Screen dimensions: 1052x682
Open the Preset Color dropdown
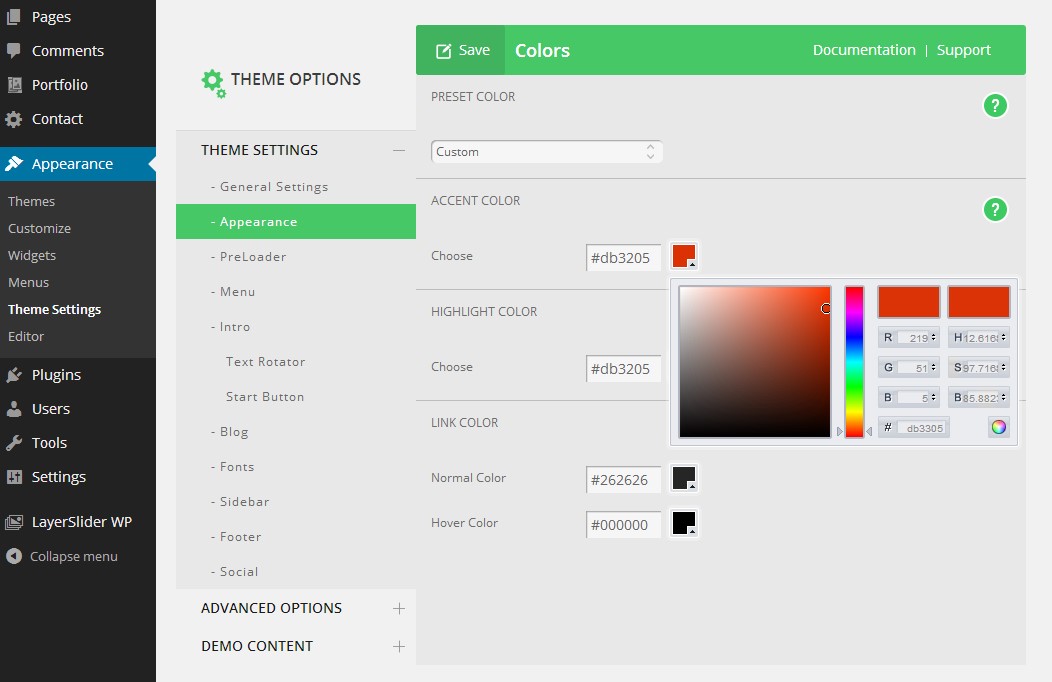(x=546, y=152)
